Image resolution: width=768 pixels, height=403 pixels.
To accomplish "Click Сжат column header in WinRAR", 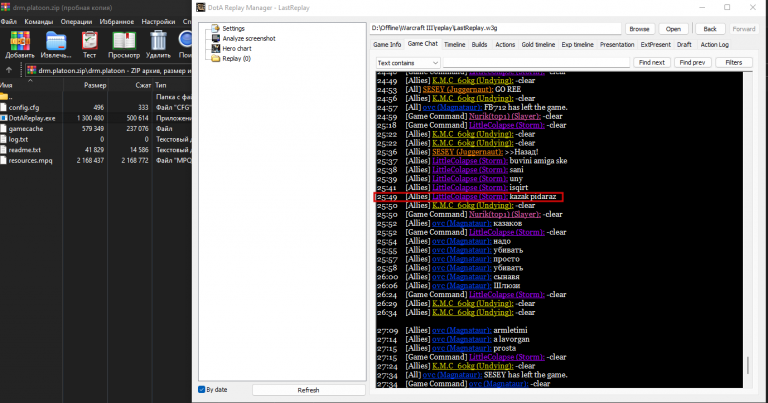I will 143,85.
